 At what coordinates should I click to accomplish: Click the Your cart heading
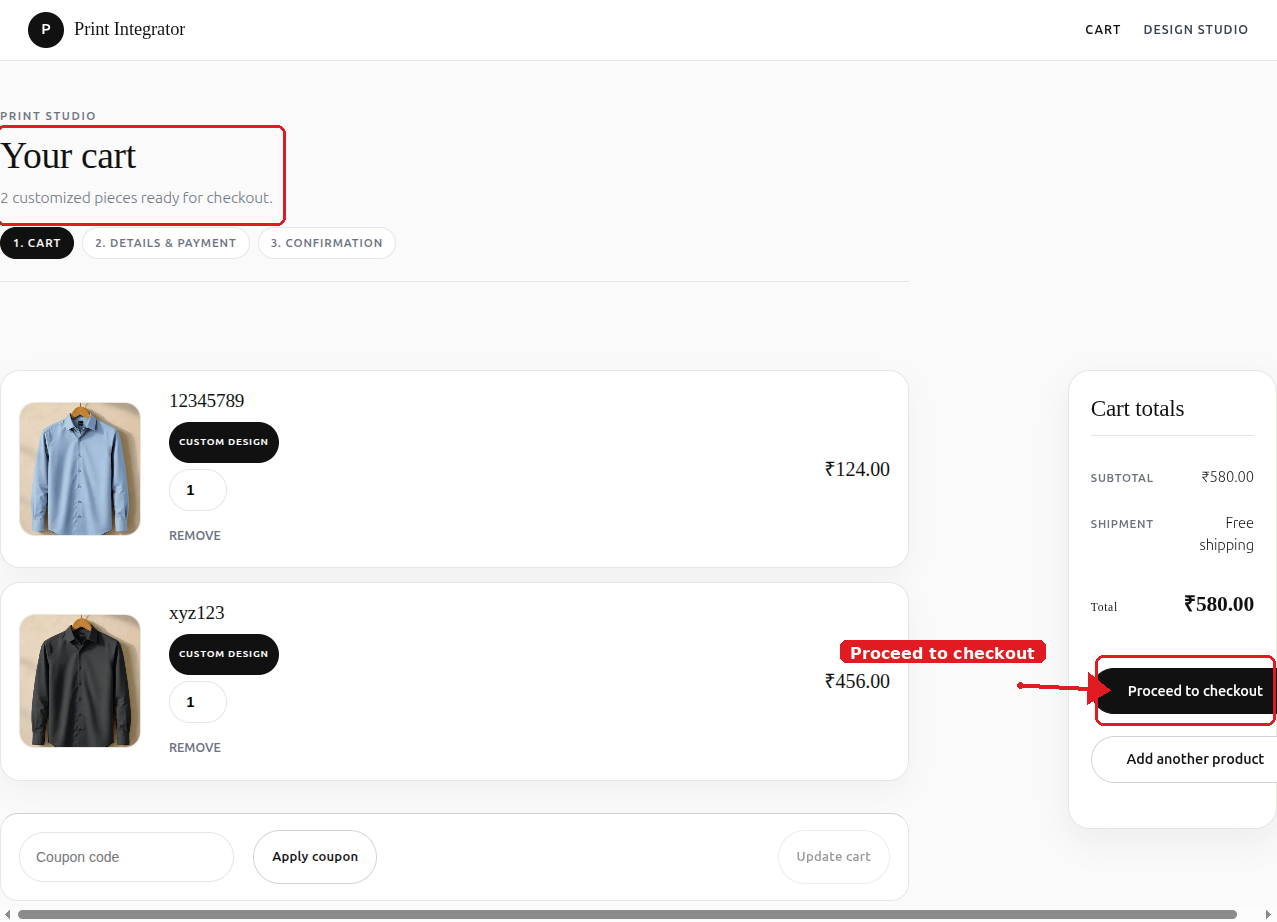tap(68, 156)
